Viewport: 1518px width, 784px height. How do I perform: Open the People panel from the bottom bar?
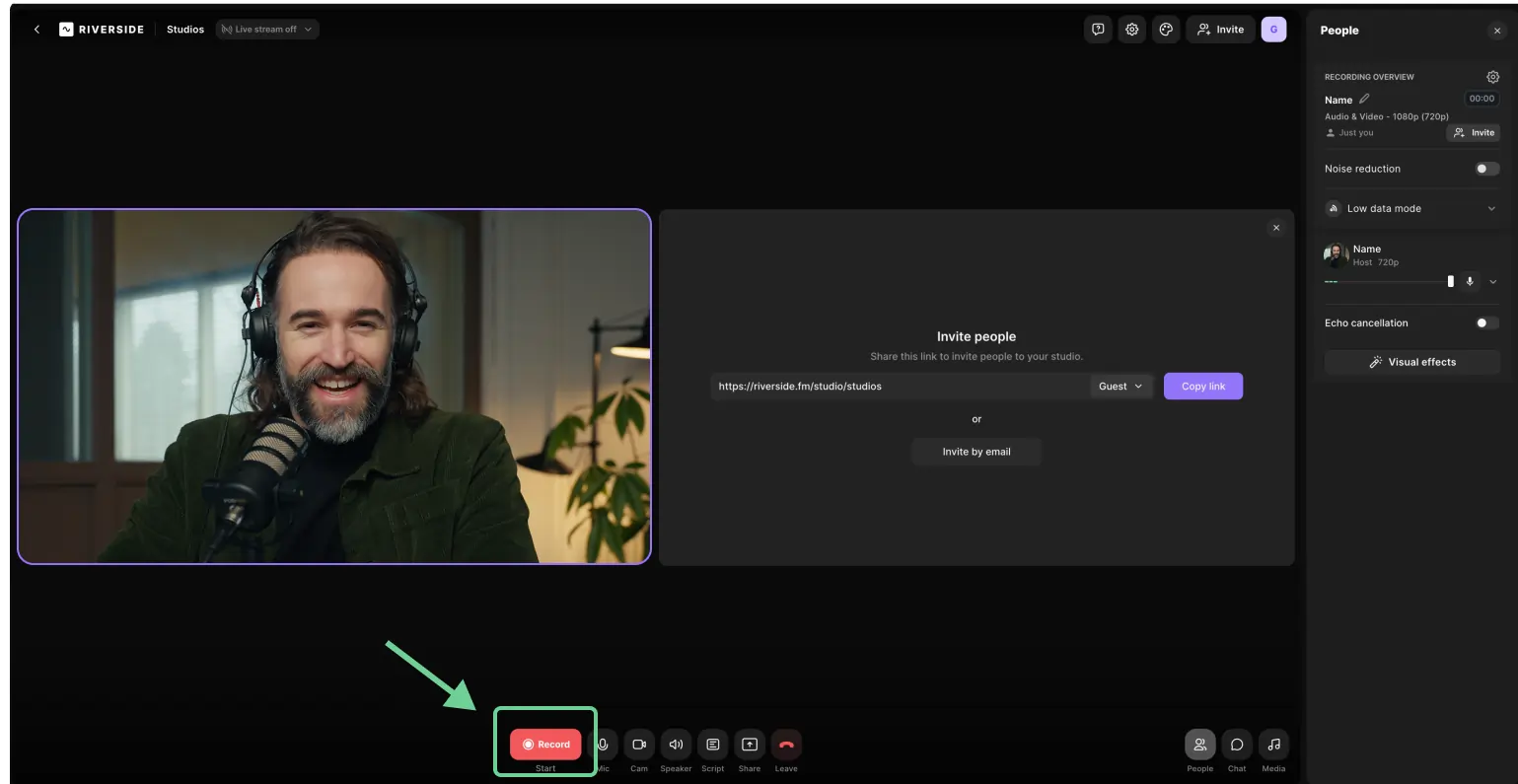(x=1199, y=745)
